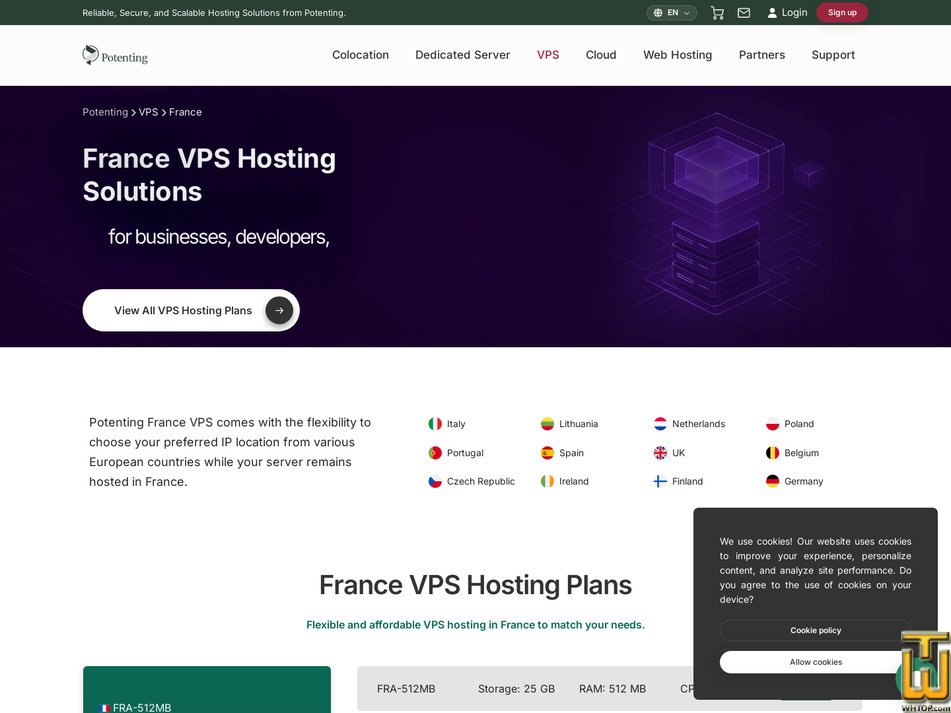Select the UK flag icon
This screenshot has width=951, height=713.
[660, 453]
